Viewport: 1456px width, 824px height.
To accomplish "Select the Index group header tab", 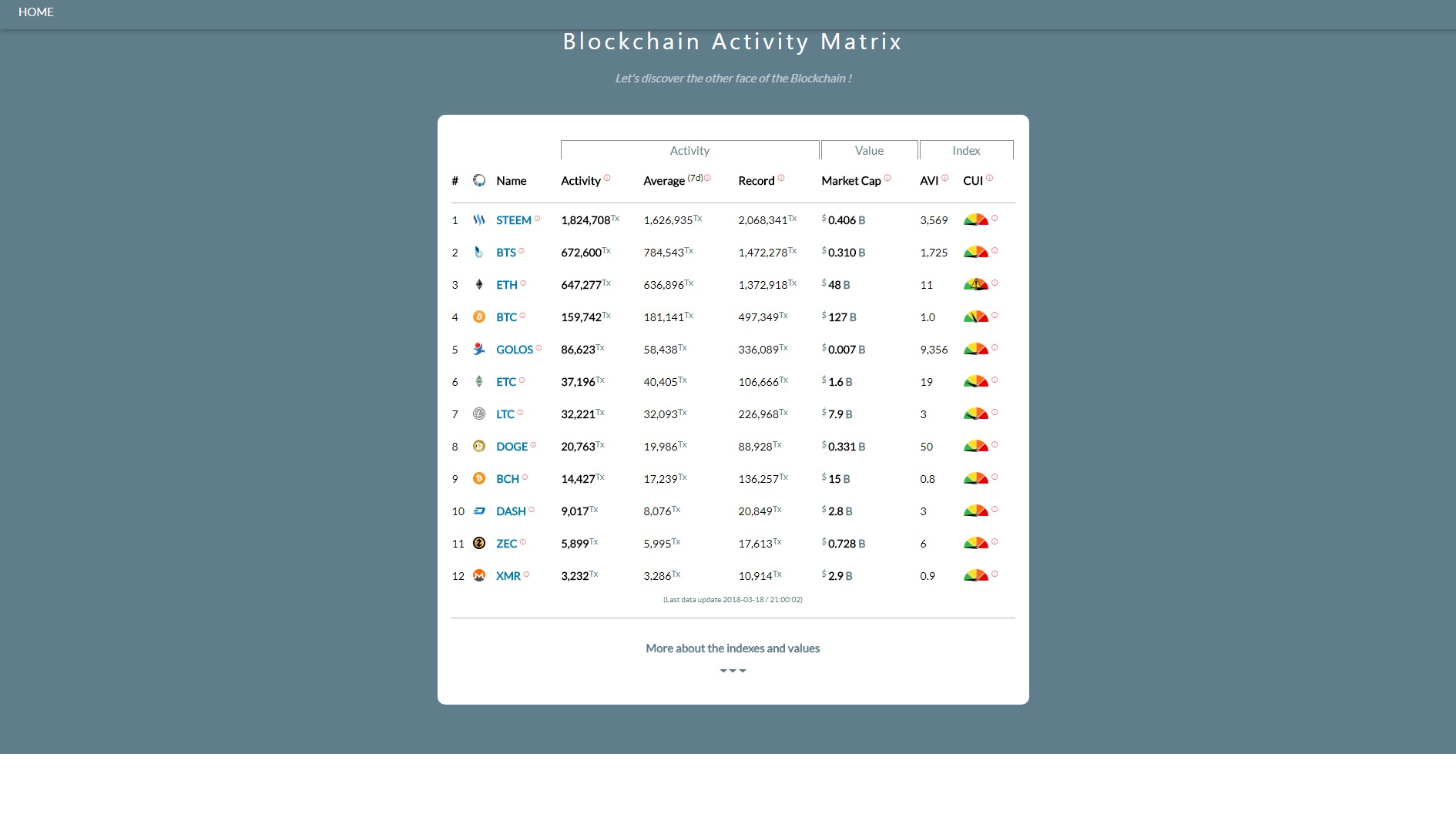I will coord(966,150).
